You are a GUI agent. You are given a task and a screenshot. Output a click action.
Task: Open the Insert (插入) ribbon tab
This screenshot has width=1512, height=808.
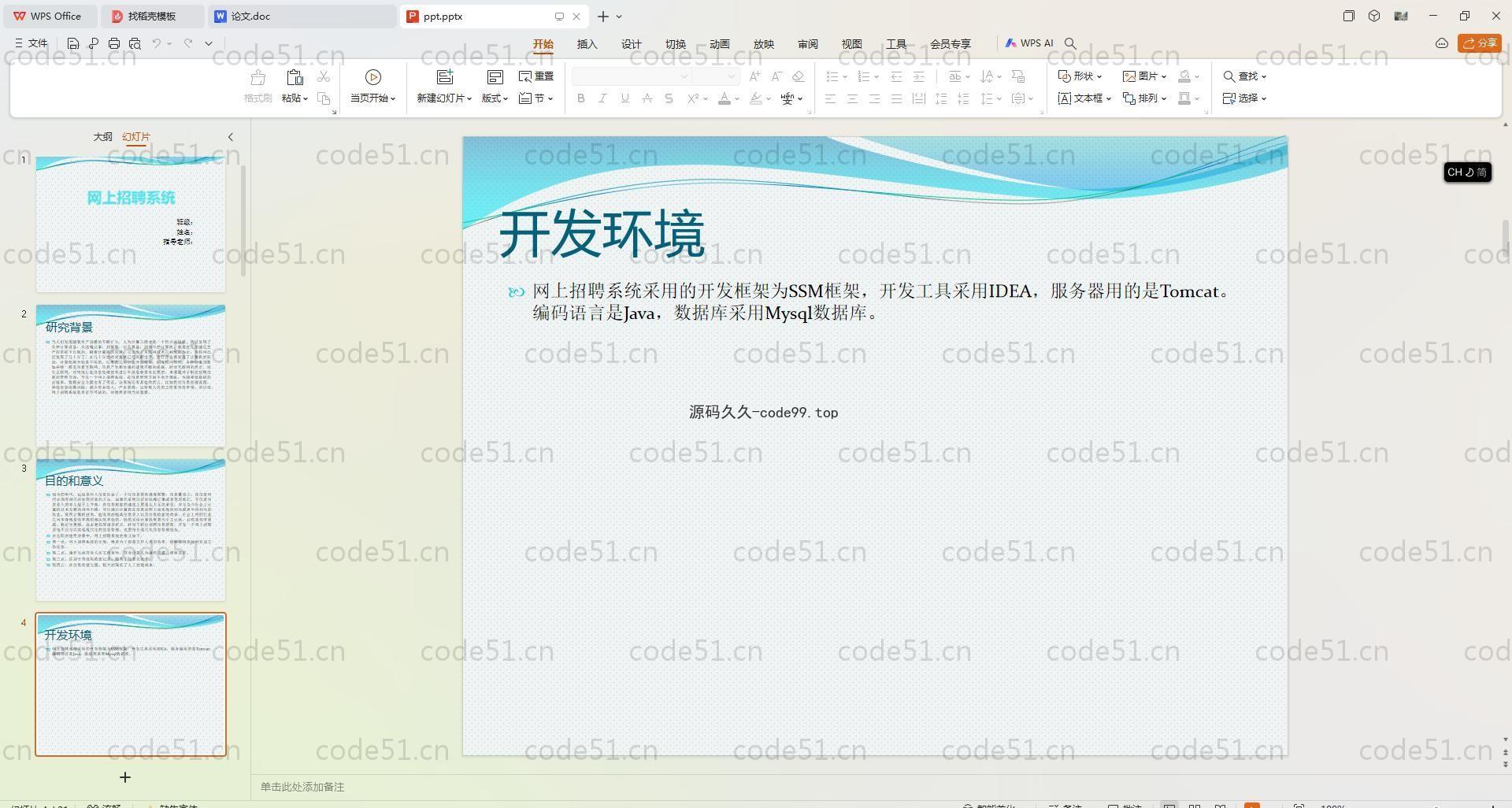587,44
